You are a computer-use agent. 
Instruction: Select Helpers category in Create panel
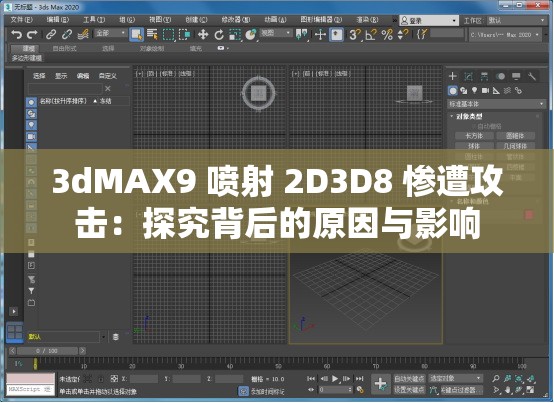click(x=496, y=91)
